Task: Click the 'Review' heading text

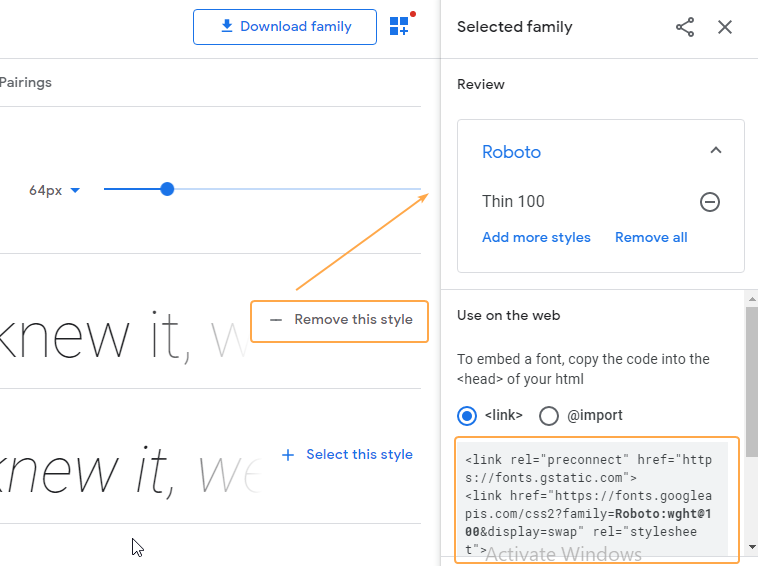Action: point(481,84)
